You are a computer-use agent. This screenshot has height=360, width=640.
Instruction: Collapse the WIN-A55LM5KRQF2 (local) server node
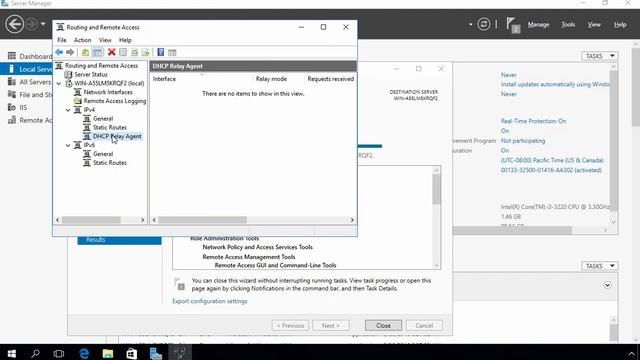coord(59,83)
